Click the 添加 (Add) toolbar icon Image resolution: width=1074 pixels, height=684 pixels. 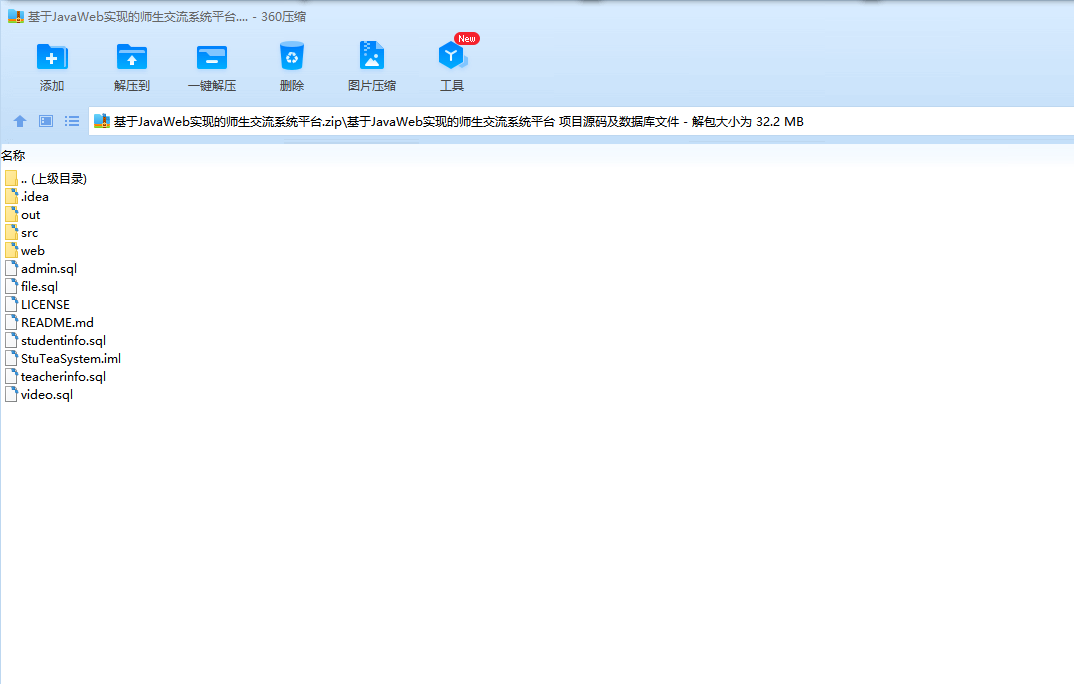pos(51,57)
